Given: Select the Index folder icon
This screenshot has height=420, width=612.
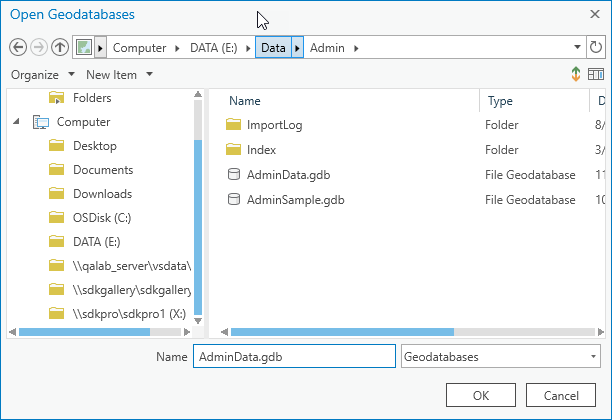Looking at the screenshot, I should [x=233, y=149].
